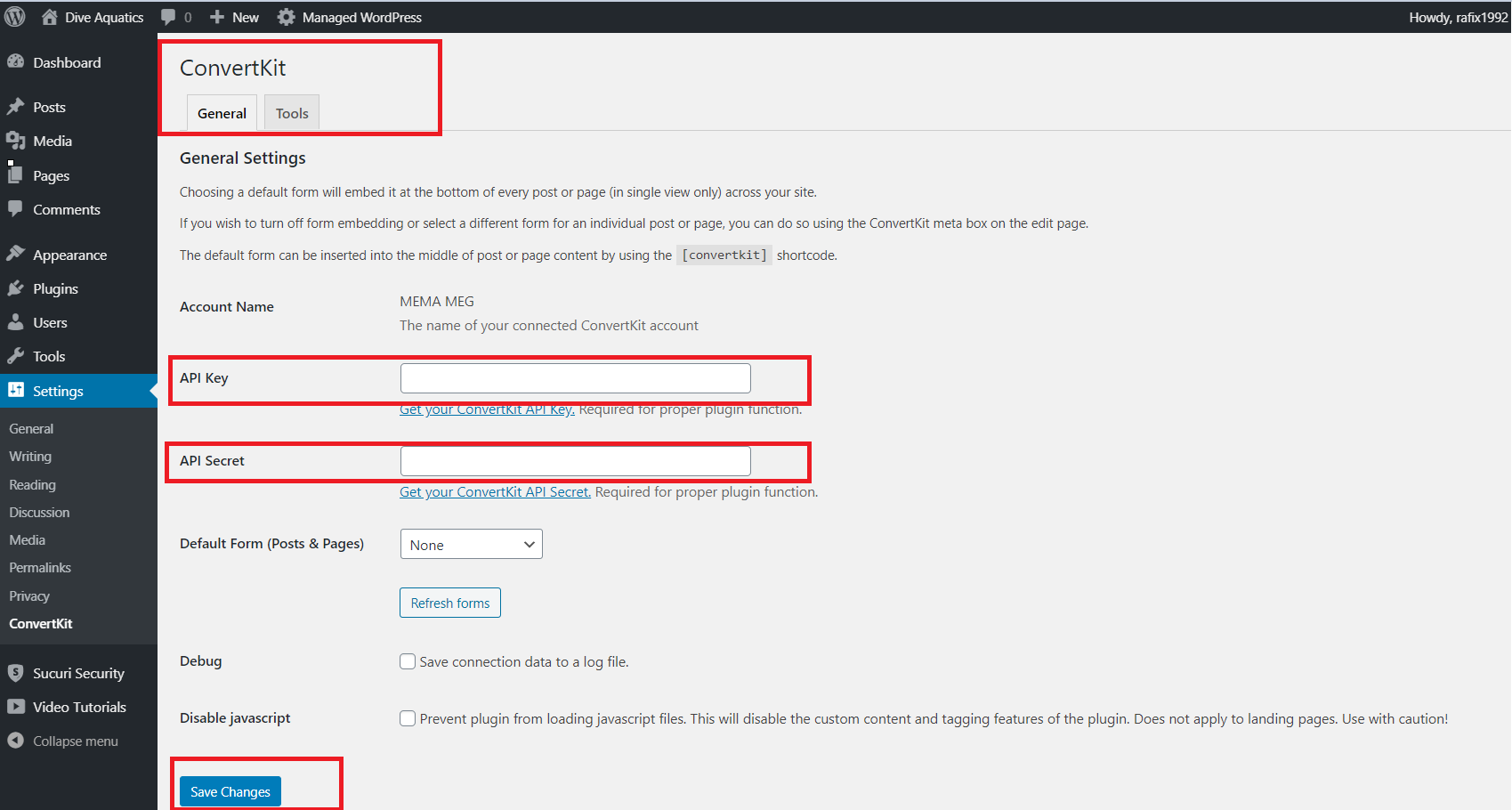Check the Disable javascript option

tap(408, 717)
